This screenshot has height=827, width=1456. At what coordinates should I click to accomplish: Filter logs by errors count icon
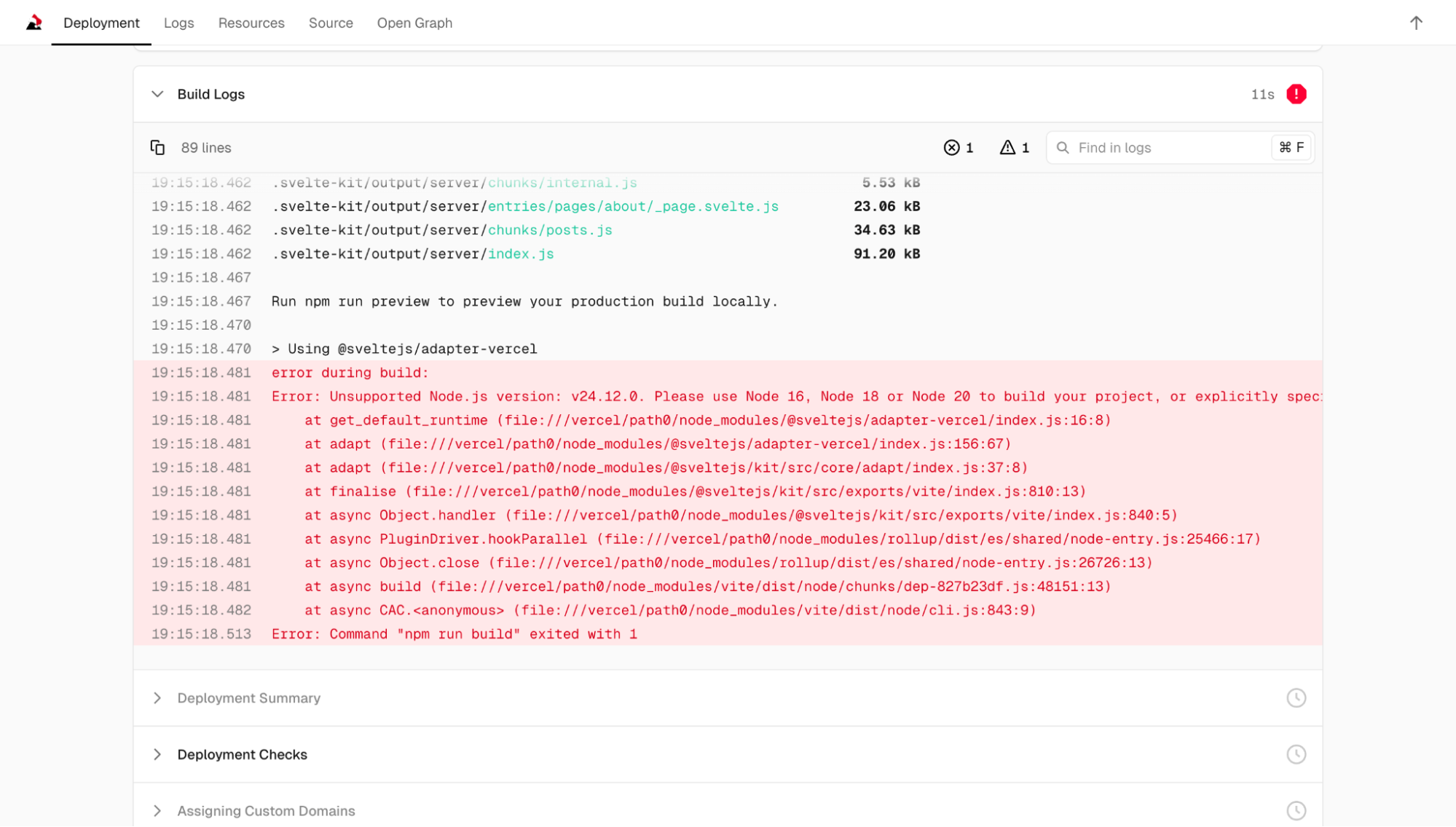click(952, 148)
